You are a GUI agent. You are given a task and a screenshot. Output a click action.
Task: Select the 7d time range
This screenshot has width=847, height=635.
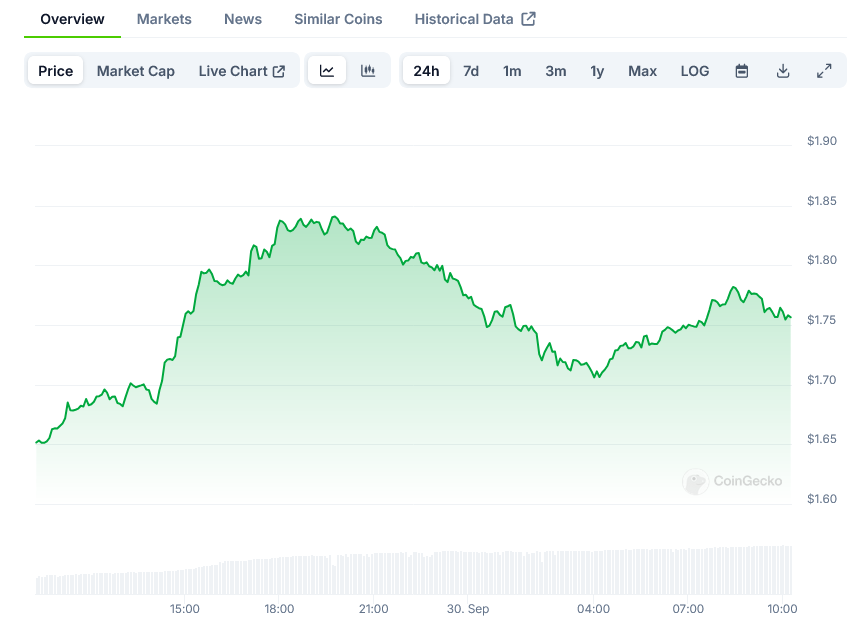coord(471,71)
